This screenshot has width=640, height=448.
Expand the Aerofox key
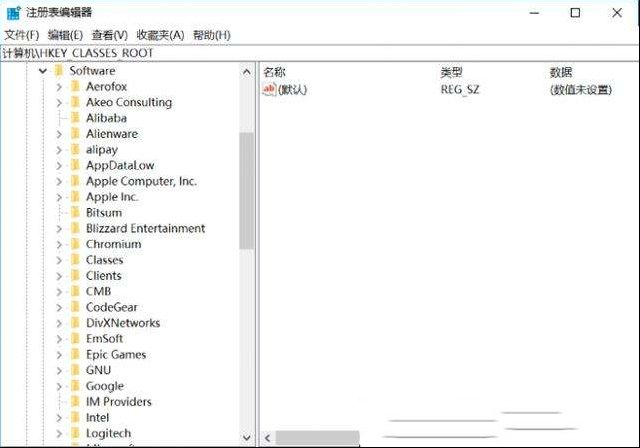(x=59, y=87)
